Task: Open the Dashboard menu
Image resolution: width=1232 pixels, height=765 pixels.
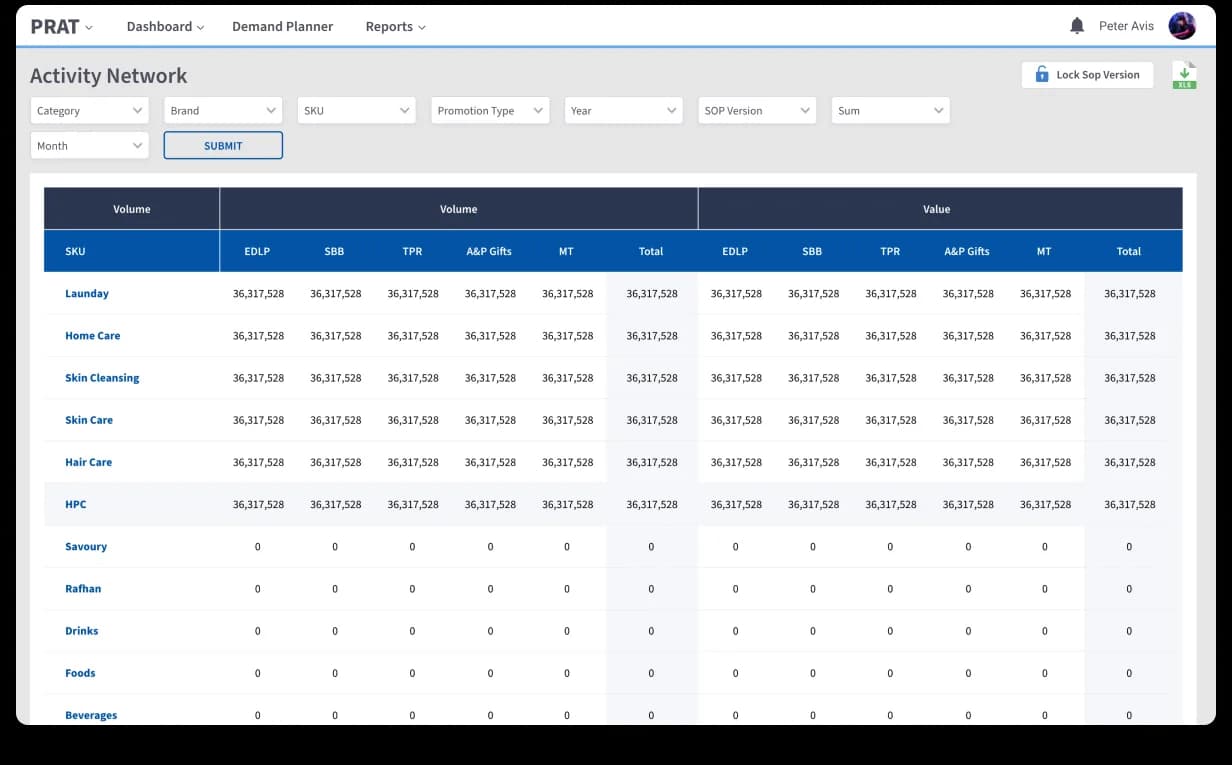Action: (x=165, y=27)
